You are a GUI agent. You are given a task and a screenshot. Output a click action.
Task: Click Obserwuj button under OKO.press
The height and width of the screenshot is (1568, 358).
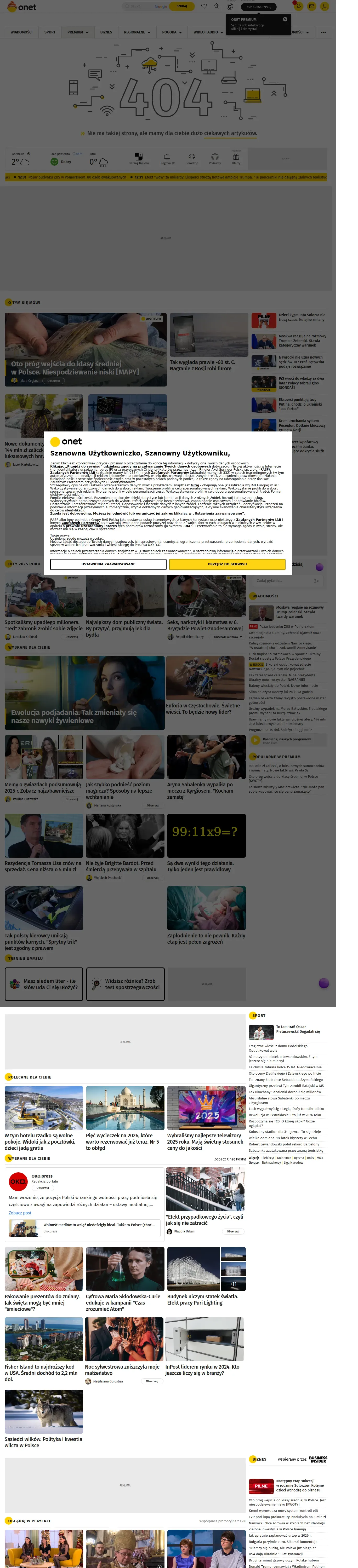tap(43, 1187)
